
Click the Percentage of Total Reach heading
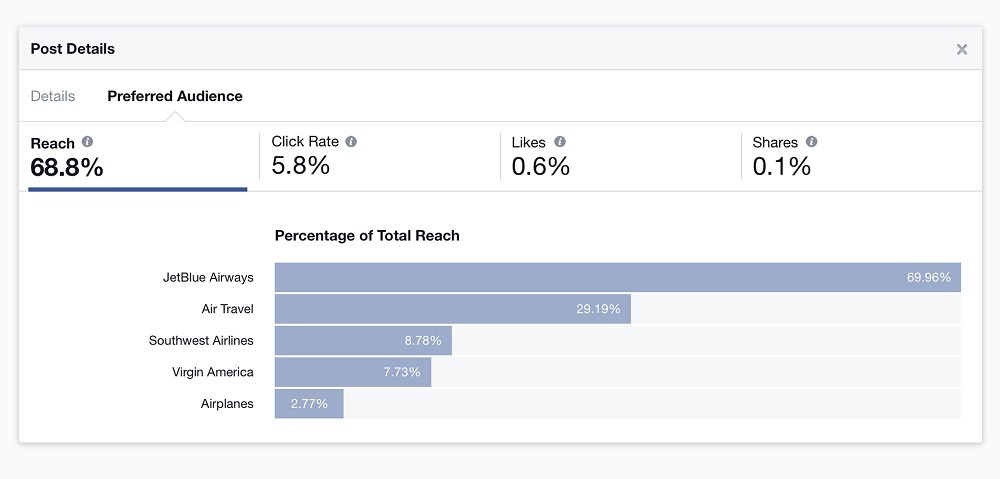coord(367,236)
